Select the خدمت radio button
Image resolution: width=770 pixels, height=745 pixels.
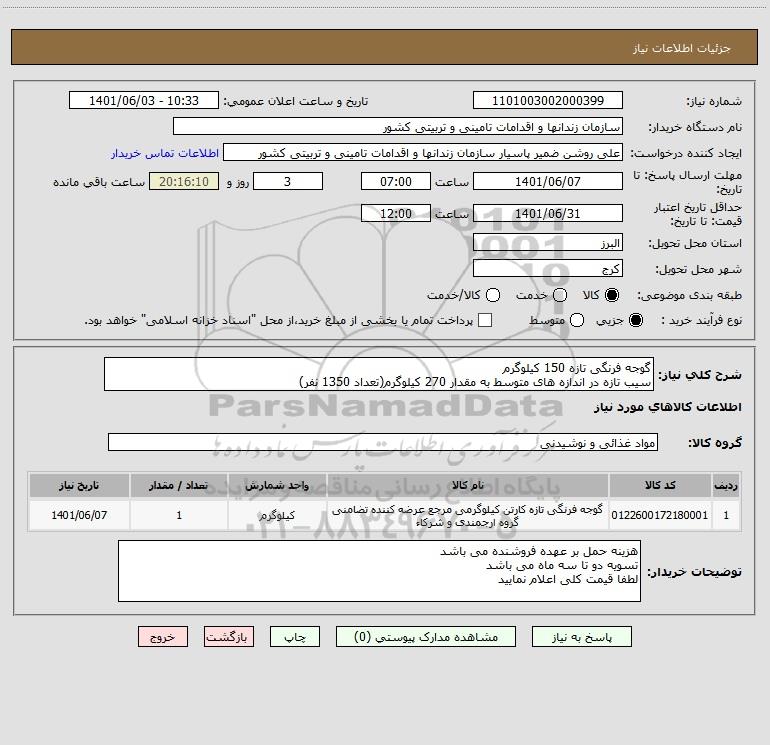point(560,295)
